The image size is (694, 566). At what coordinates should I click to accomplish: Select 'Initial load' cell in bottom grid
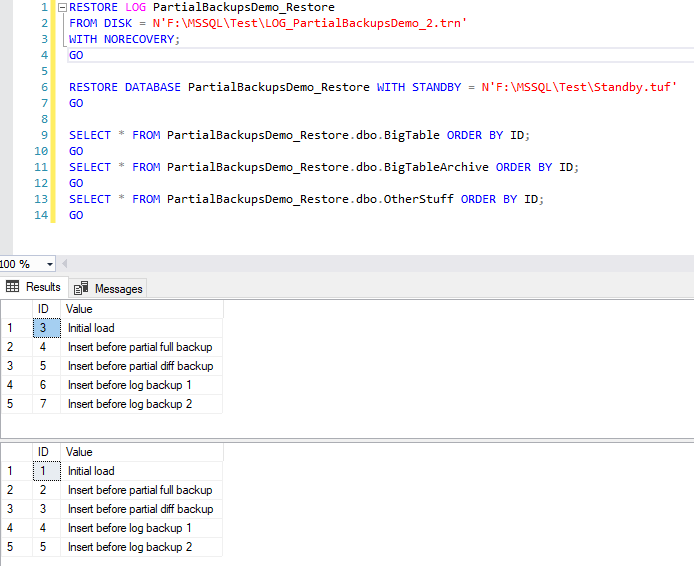pyautogui.click(x=91, y=471)
